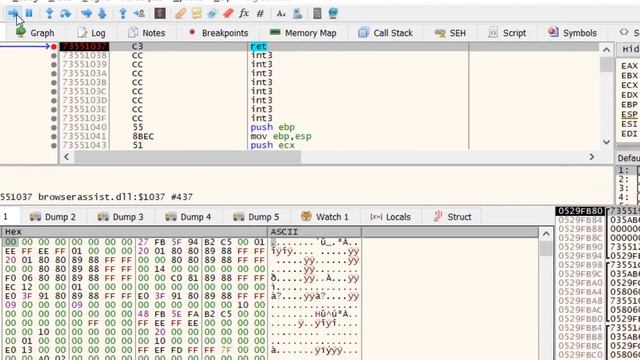
Task: Click the Trace Over icon
Action: 102,13
